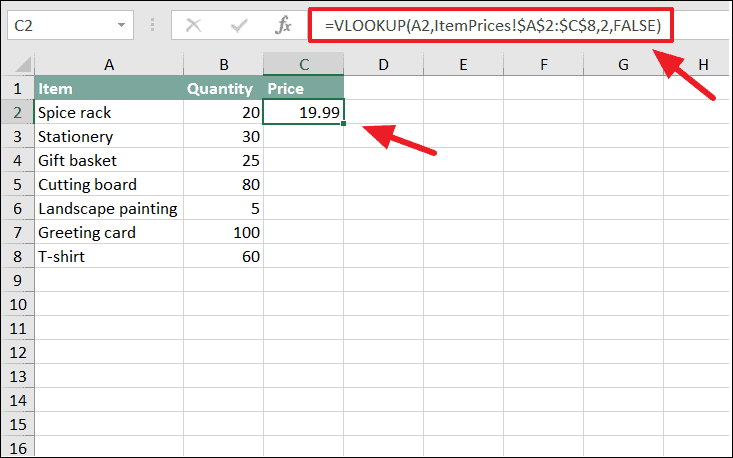Select row 13 header
733x458 pixels.
(18, 376)
